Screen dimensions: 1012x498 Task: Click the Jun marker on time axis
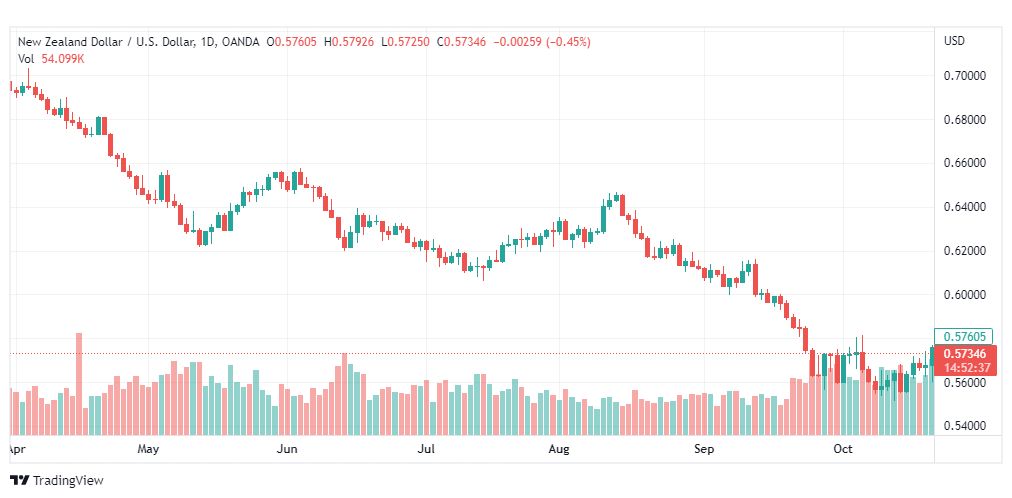point(287,449)
